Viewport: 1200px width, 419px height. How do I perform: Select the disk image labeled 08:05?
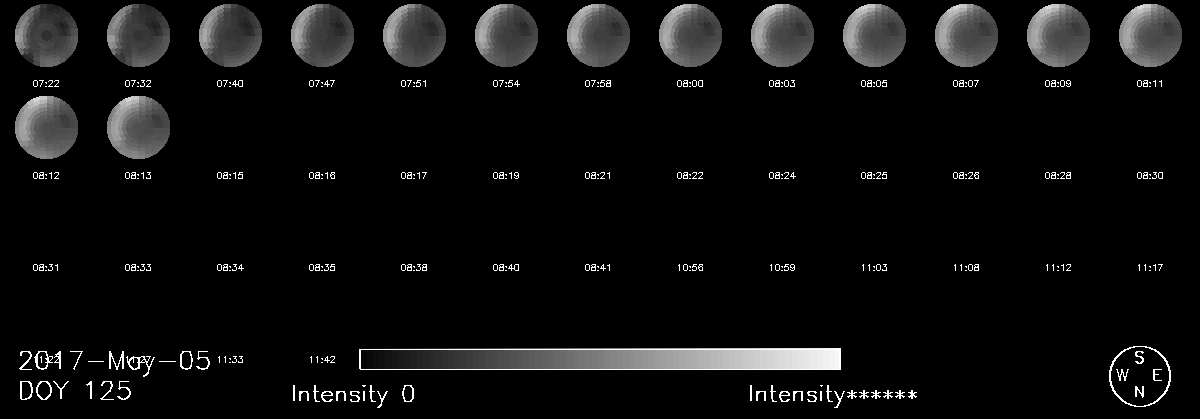874,35
